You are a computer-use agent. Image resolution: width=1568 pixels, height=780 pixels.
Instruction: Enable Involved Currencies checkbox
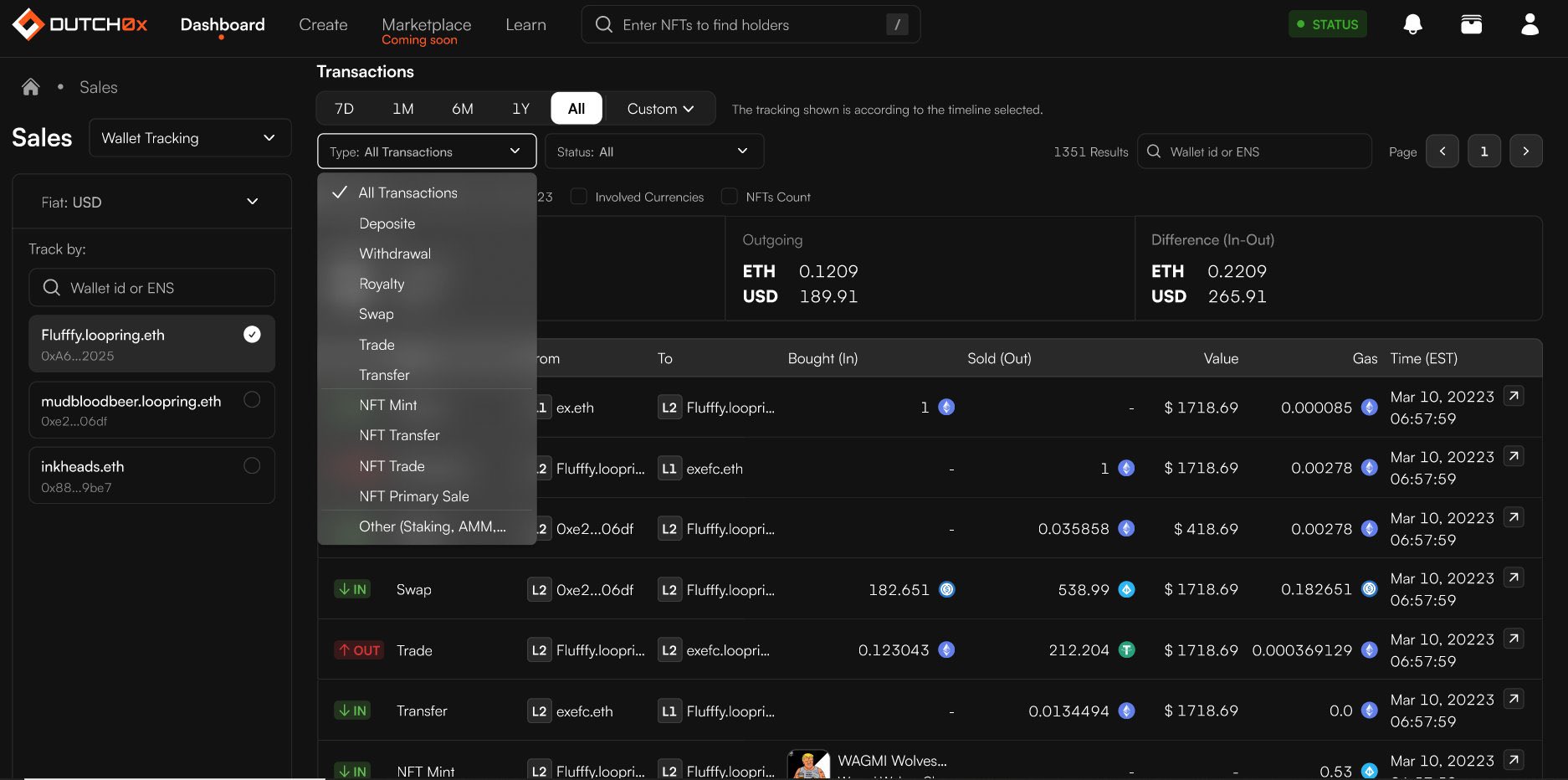point(578,197)
